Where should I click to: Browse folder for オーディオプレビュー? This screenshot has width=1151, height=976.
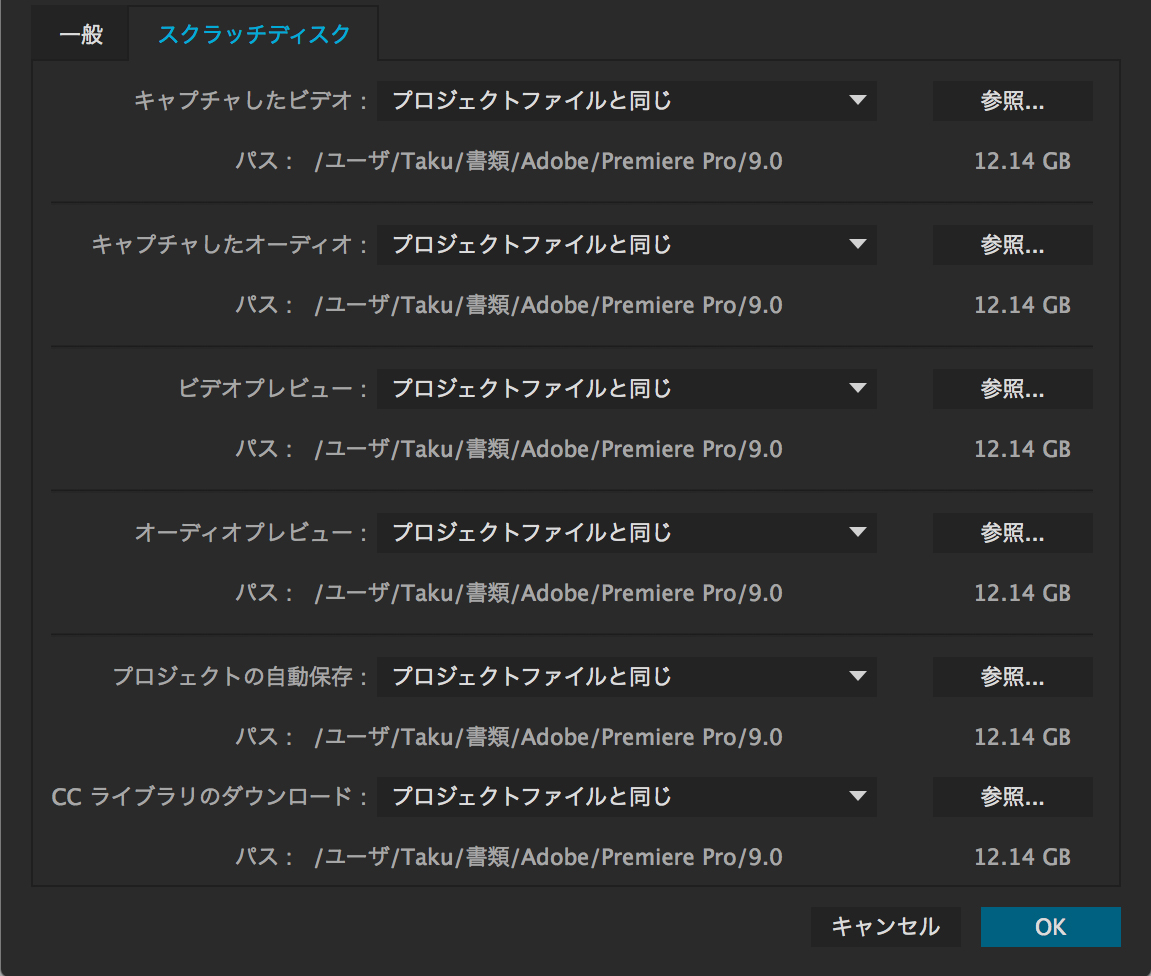point(1012,532)
